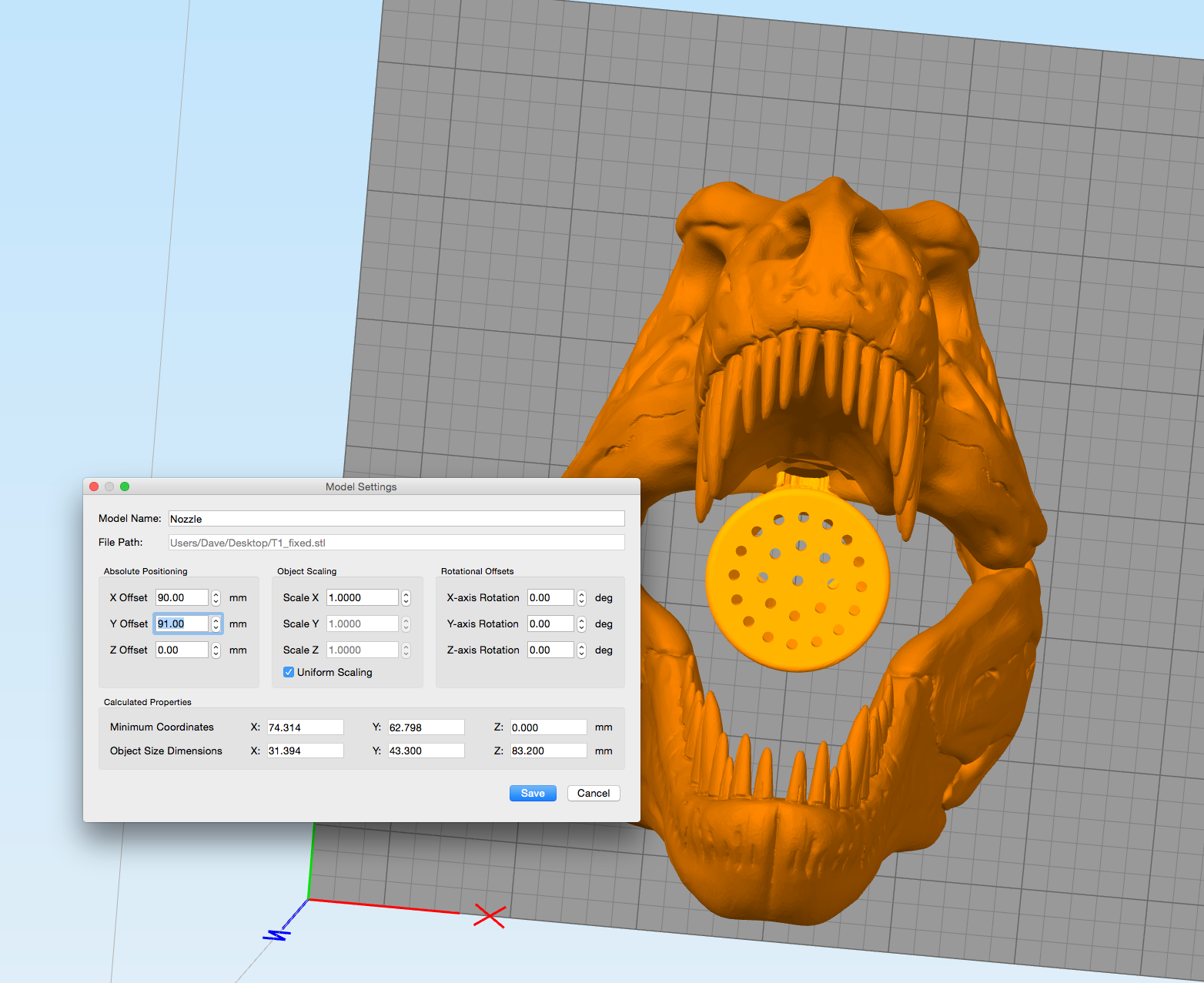Image resolution: width=1204 pixels, height=983 pixels.
Task: Click the Minimum Coordinates label
Action: (x=162, y=727)
